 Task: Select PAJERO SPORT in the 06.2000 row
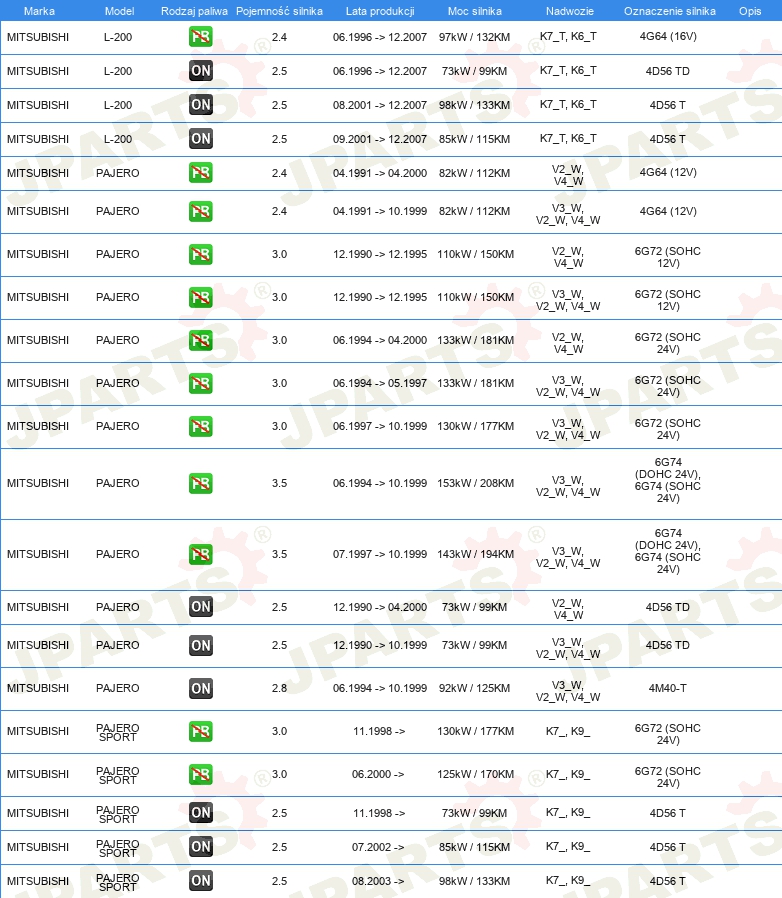[117, 775]
